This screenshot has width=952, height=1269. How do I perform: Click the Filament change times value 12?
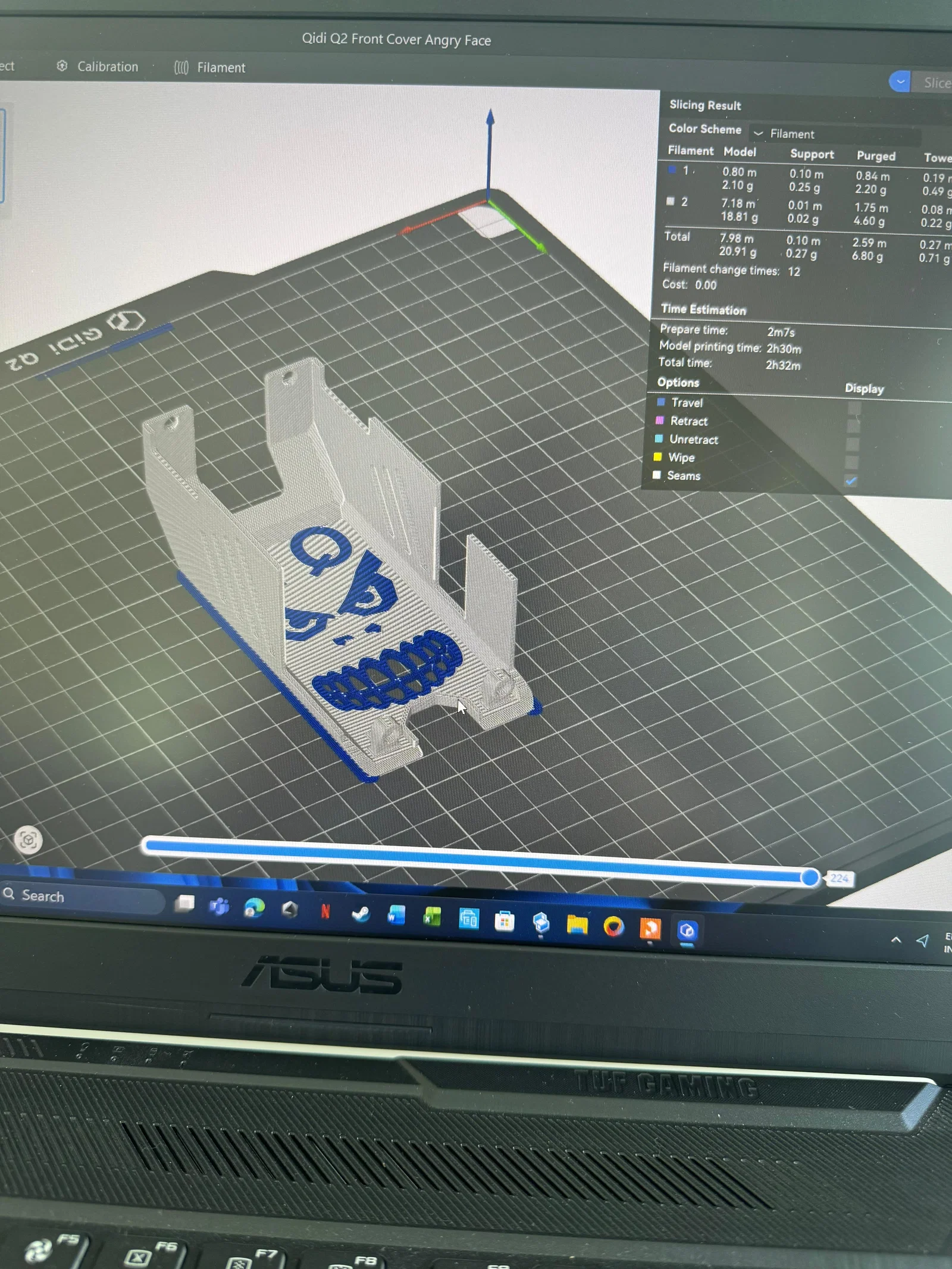(794, 271)
